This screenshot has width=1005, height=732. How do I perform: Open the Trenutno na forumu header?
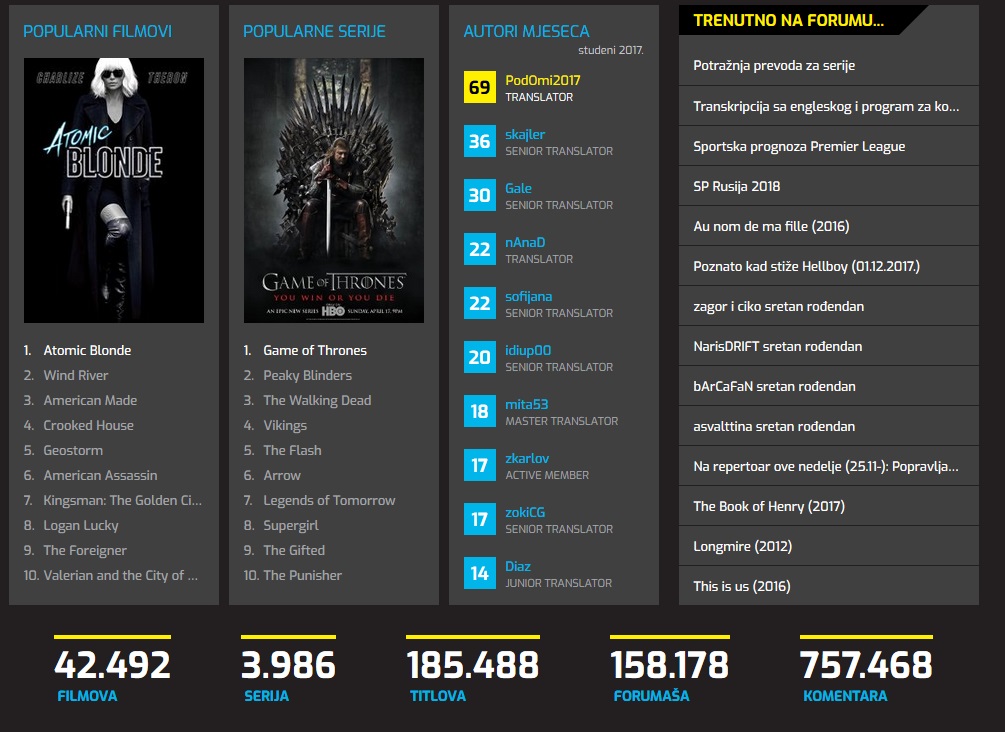(788, 20)
